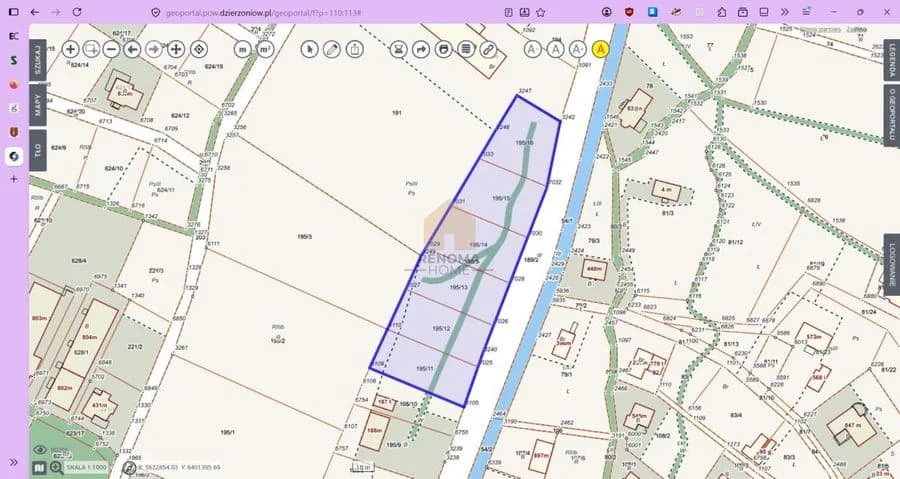Click building labeled 448m
The image size is (900, 479).
(x=594, y=269)
